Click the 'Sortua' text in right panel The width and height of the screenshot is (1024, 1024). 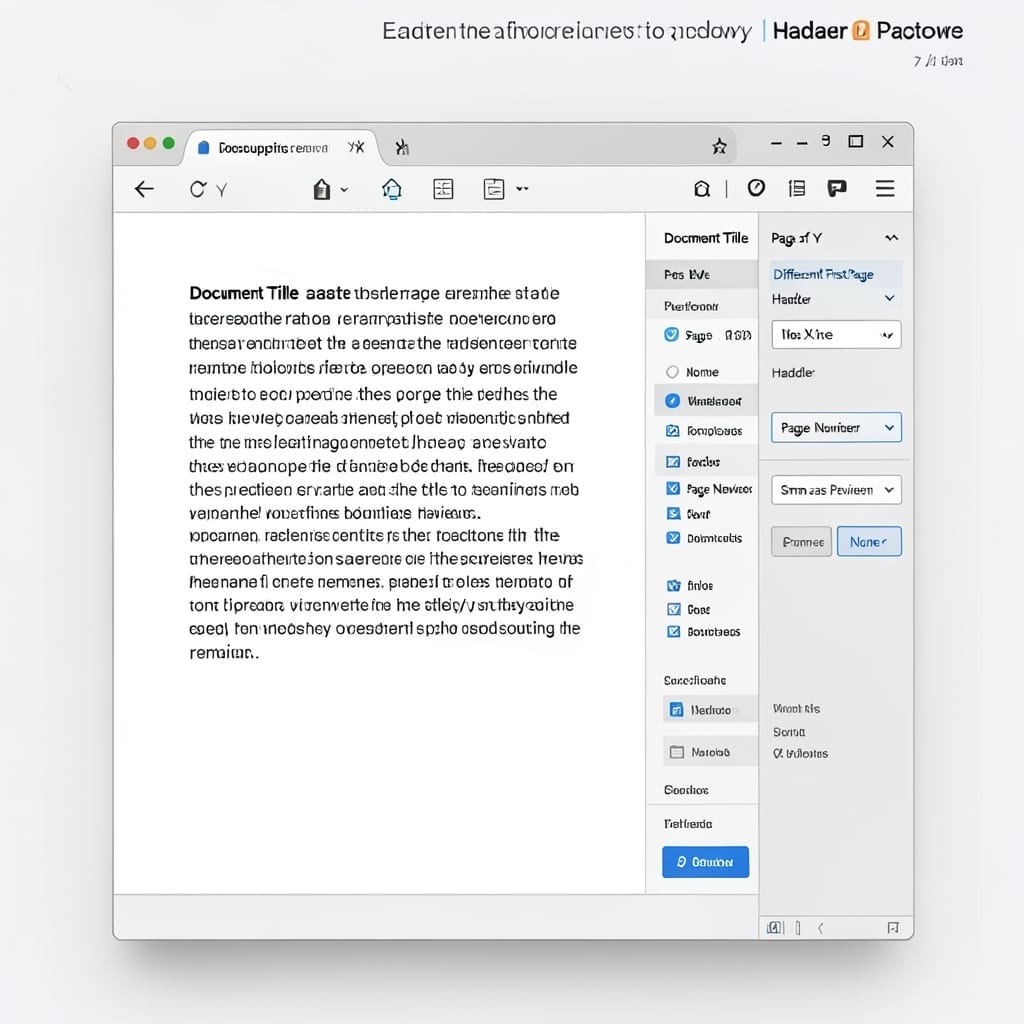789,732
